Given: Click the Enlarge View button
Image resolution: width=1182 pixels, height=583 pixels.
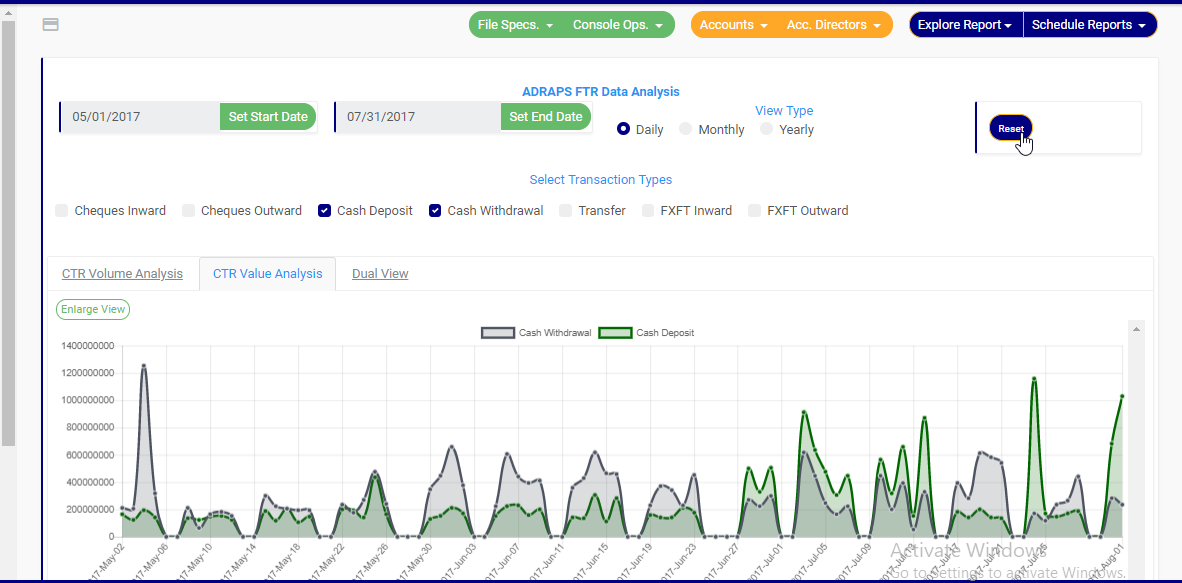Looking at the screenshot, I should coord(93,310).
